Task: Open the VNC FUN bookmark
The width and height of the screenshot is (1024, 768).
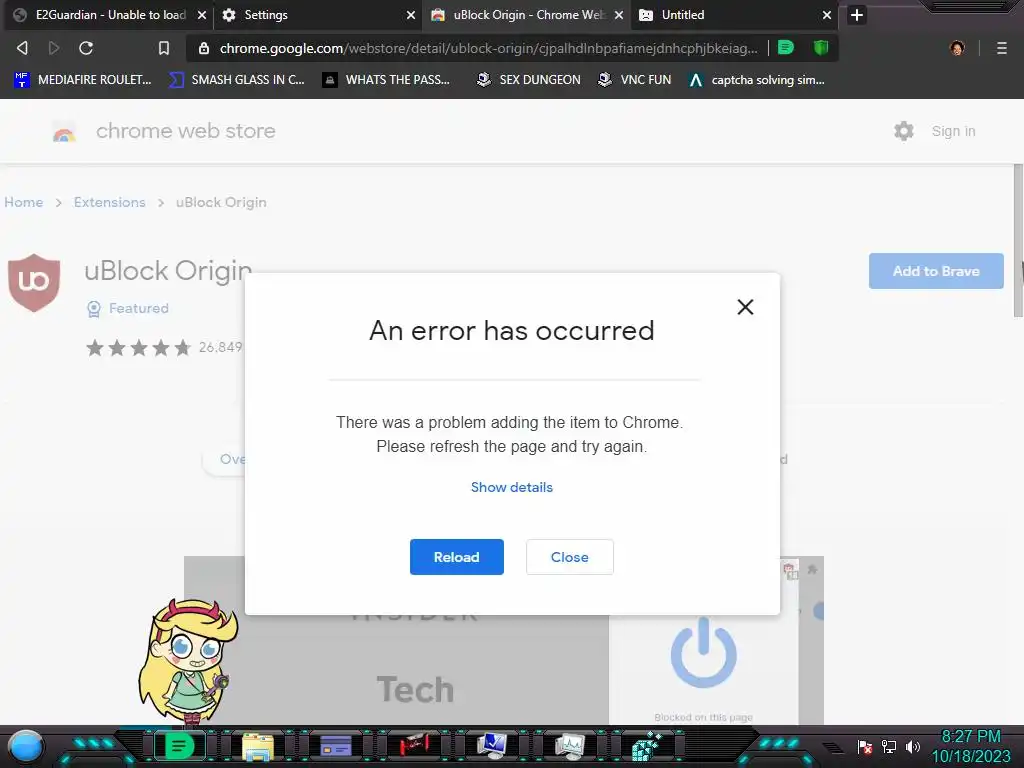Action: 635,80
